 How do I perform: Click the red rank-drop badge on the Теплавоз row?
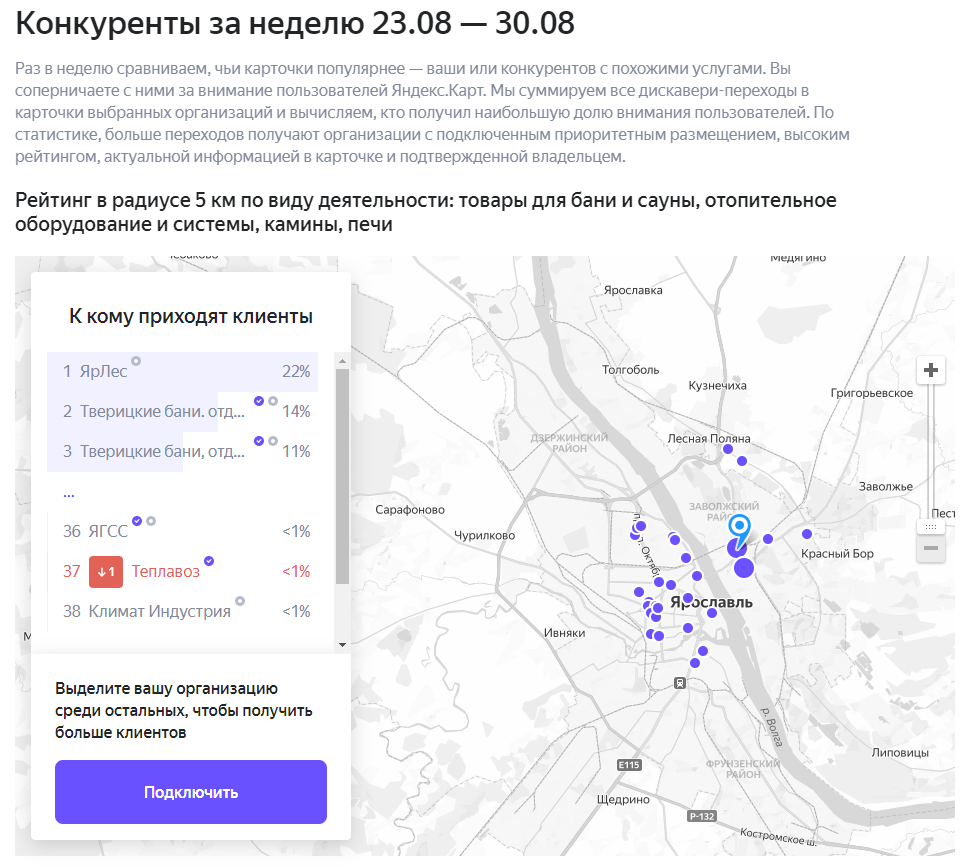(106, 572)
